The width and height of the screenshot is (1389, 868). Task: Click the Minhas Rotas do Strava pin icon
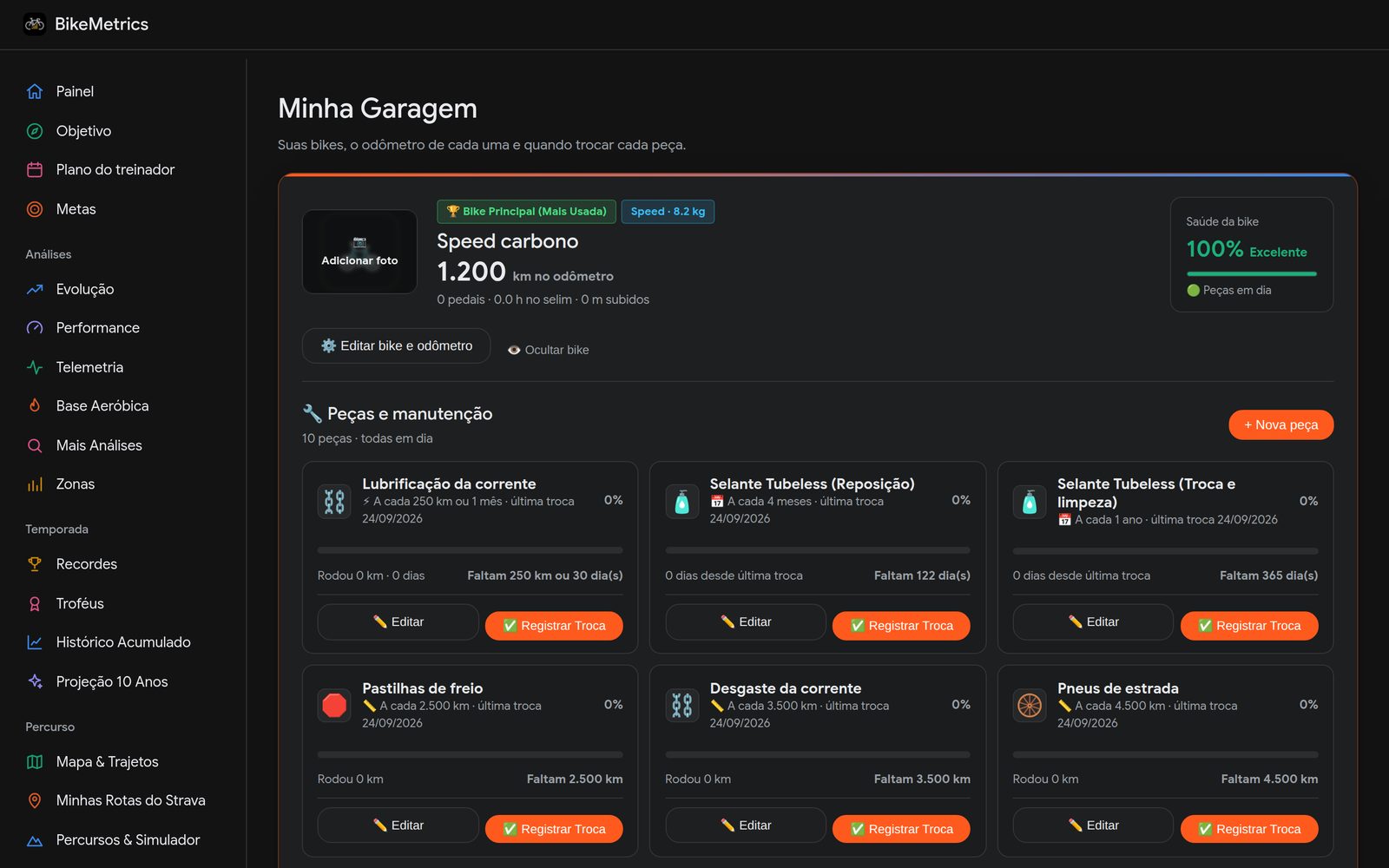click(x=35, y=800)
